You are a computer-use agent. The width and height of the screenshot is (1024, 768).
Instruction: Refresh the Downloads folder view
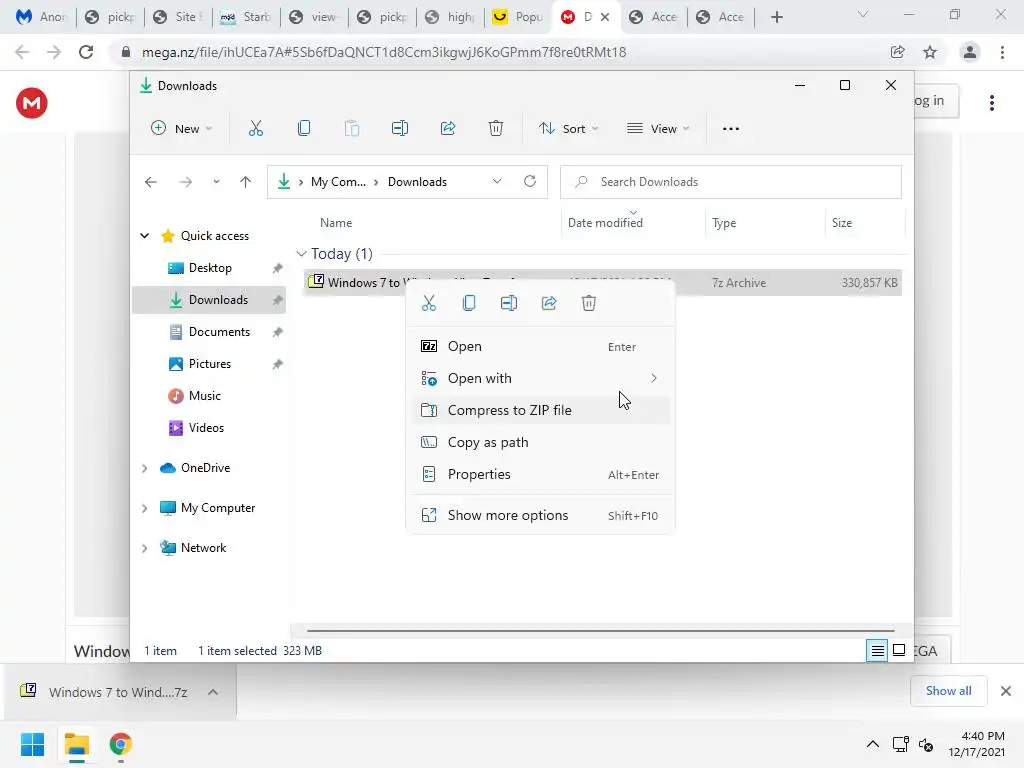tap(530, 182)
